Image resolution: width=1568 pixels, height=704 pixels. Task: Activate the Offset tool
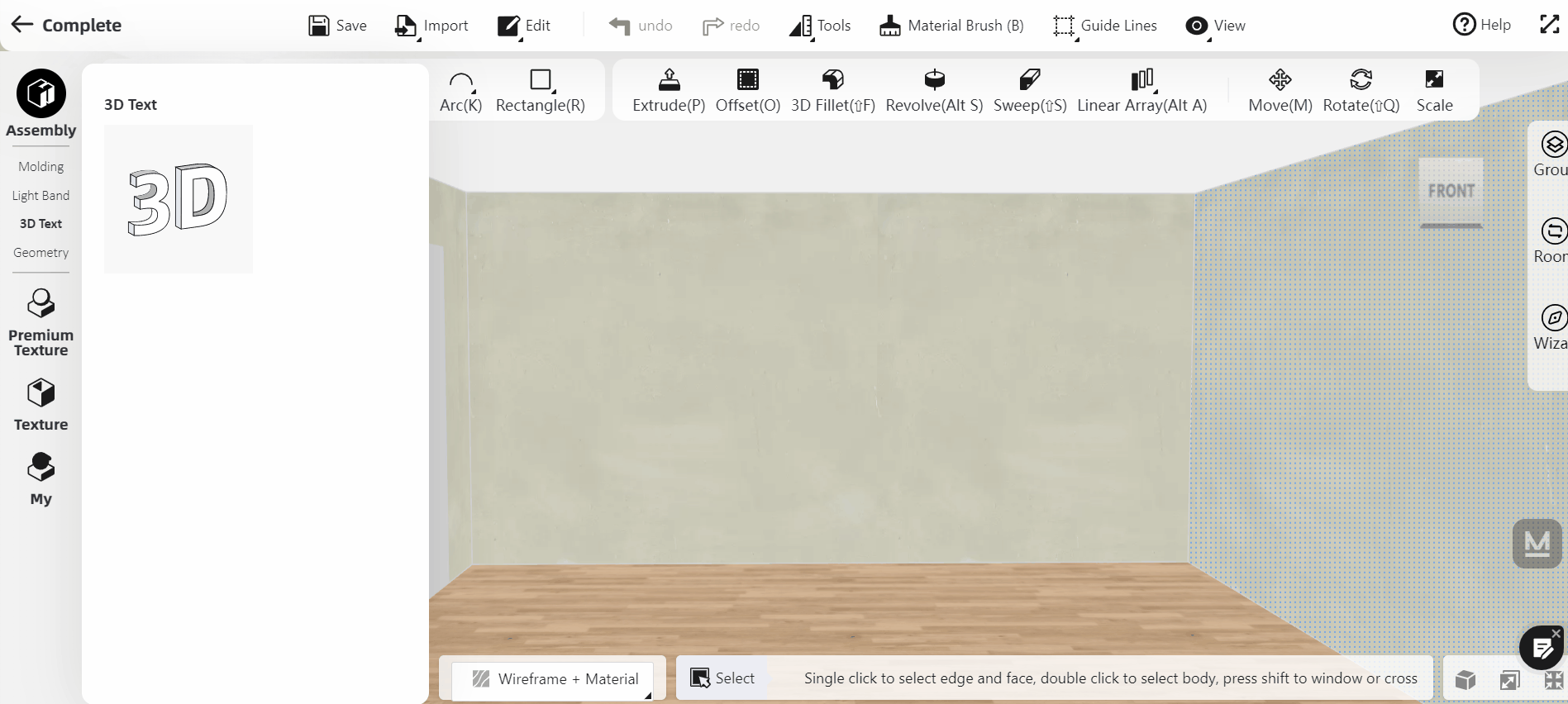[748, 91]
